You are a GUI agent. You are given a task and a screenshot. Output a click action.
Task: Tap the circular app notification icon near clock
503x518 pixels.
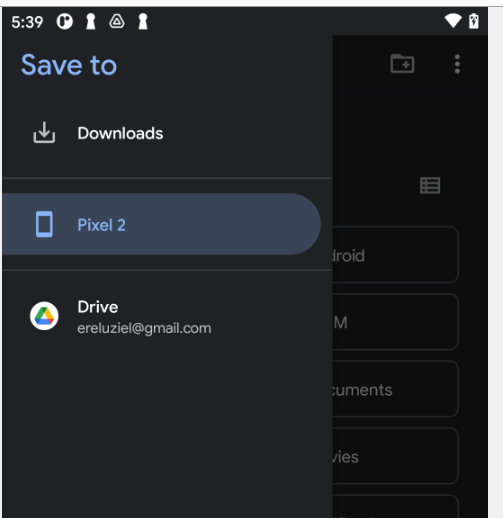coord(64,22)
